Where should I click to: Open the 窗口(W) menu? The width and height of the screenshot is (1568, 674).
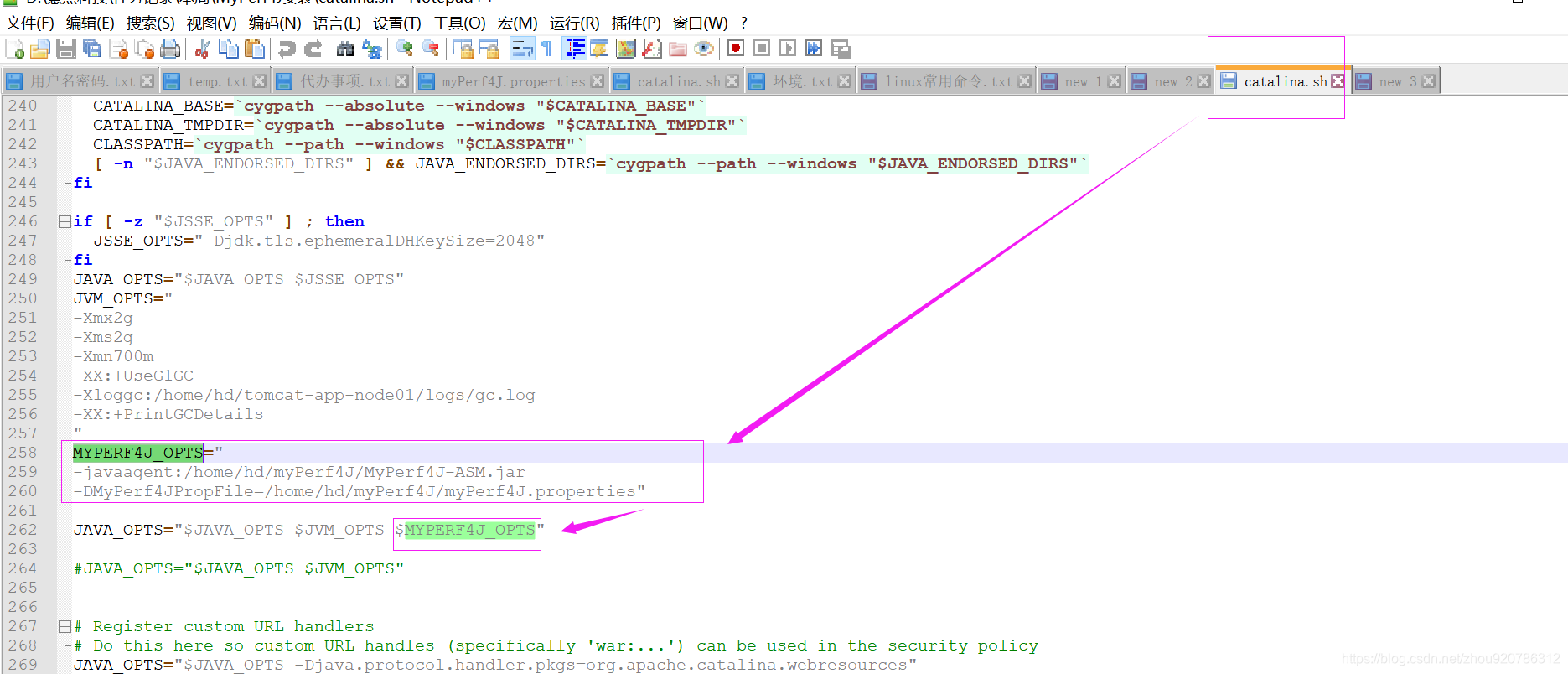coord(701,23)
